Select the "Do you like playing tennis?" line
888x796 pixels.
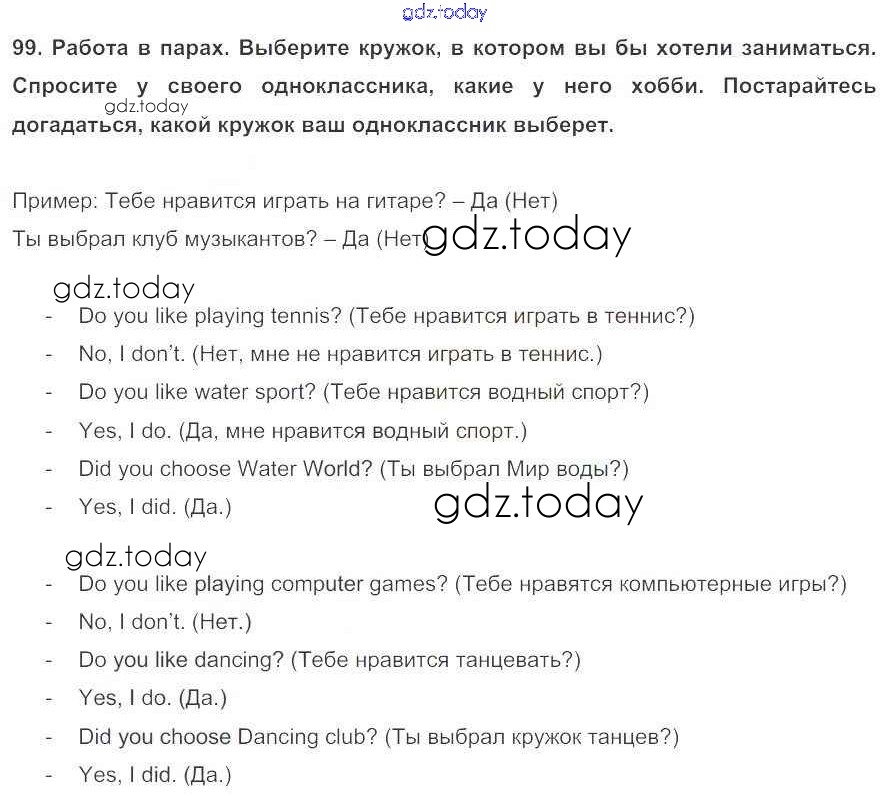click(386, 316)
